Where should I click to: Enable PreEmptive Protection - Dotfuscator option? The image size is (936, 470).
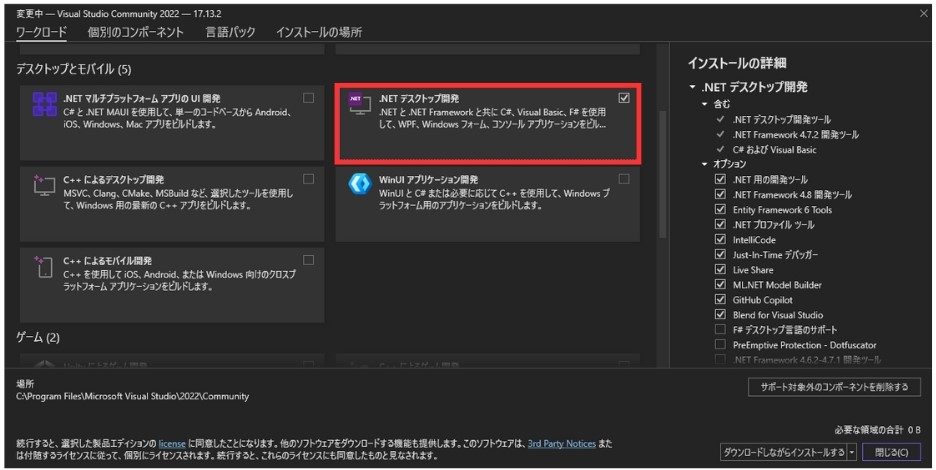721,345
